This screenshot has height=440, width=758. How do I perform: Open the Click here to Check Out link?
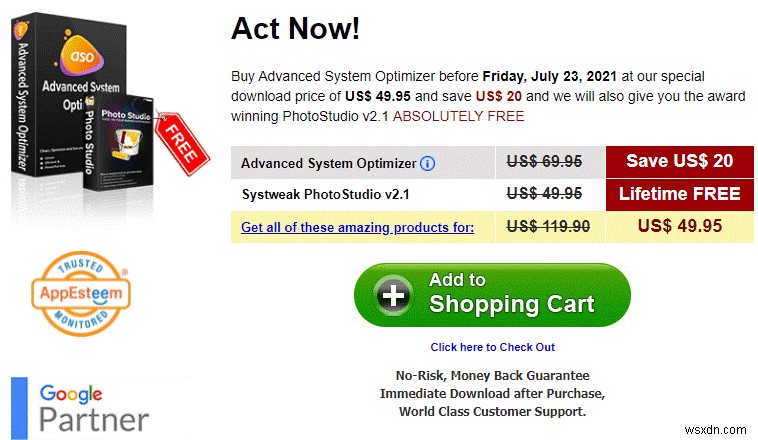point(492,347)
